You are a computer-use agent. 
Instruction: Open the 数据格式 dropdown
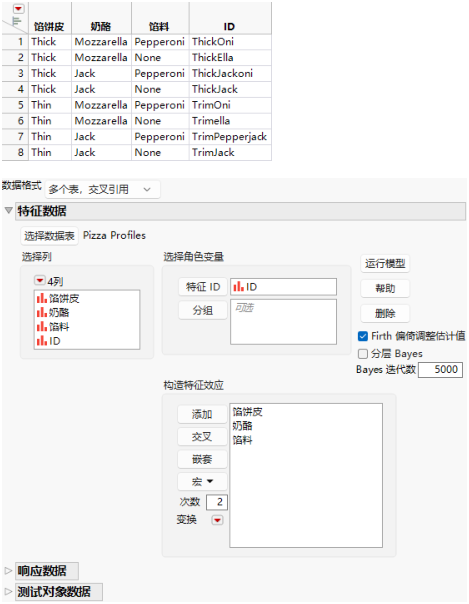[x=102, y=189]
